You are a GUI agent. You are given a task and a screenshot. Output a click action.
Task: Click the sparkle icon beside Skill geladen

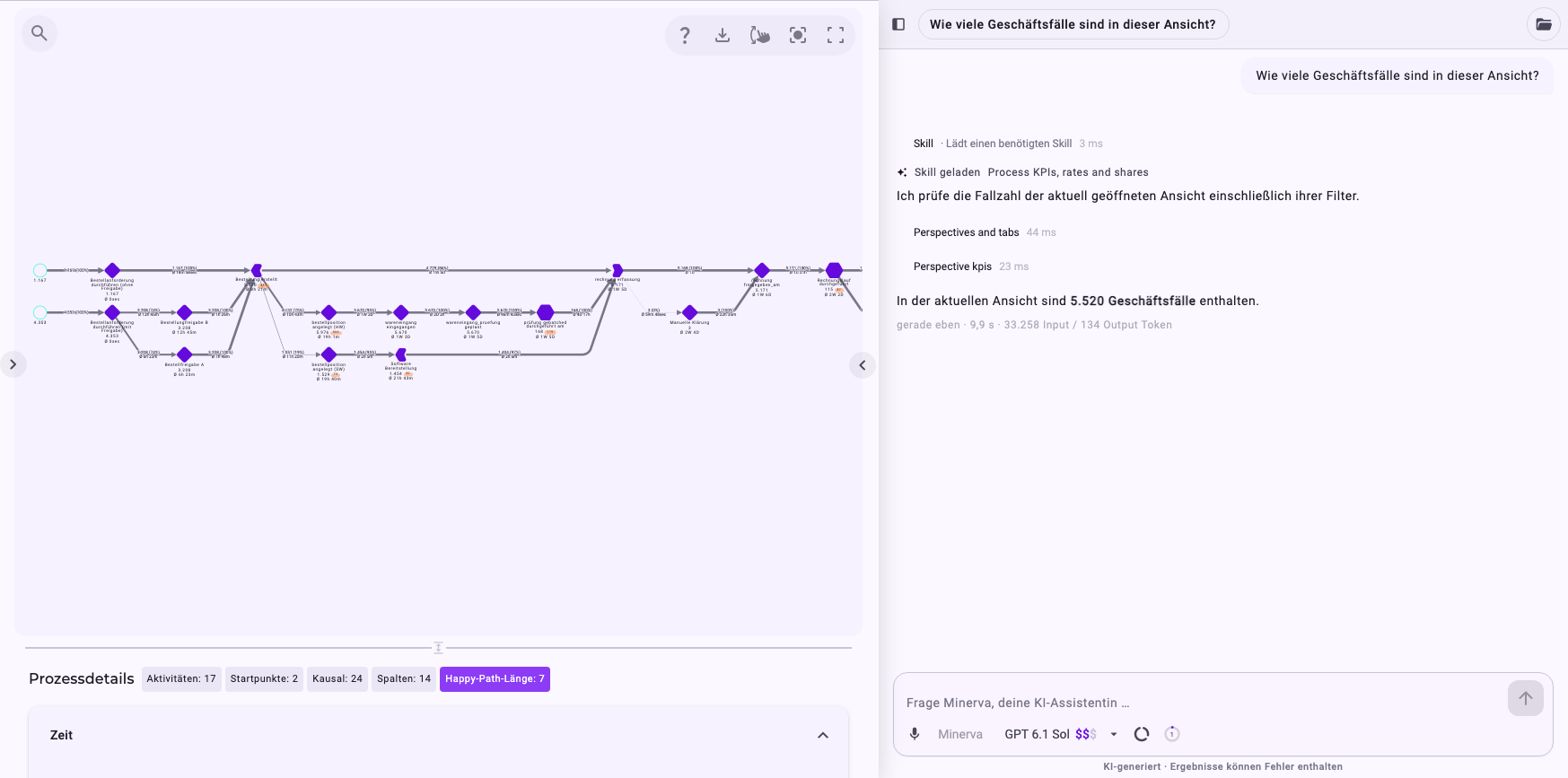point(902,172)
